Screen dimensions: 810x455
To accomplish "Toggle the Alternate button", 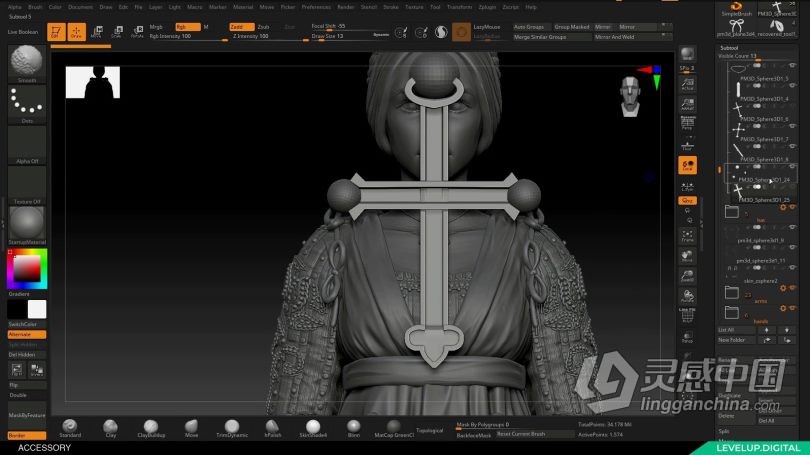I will [x=27, y=335].
